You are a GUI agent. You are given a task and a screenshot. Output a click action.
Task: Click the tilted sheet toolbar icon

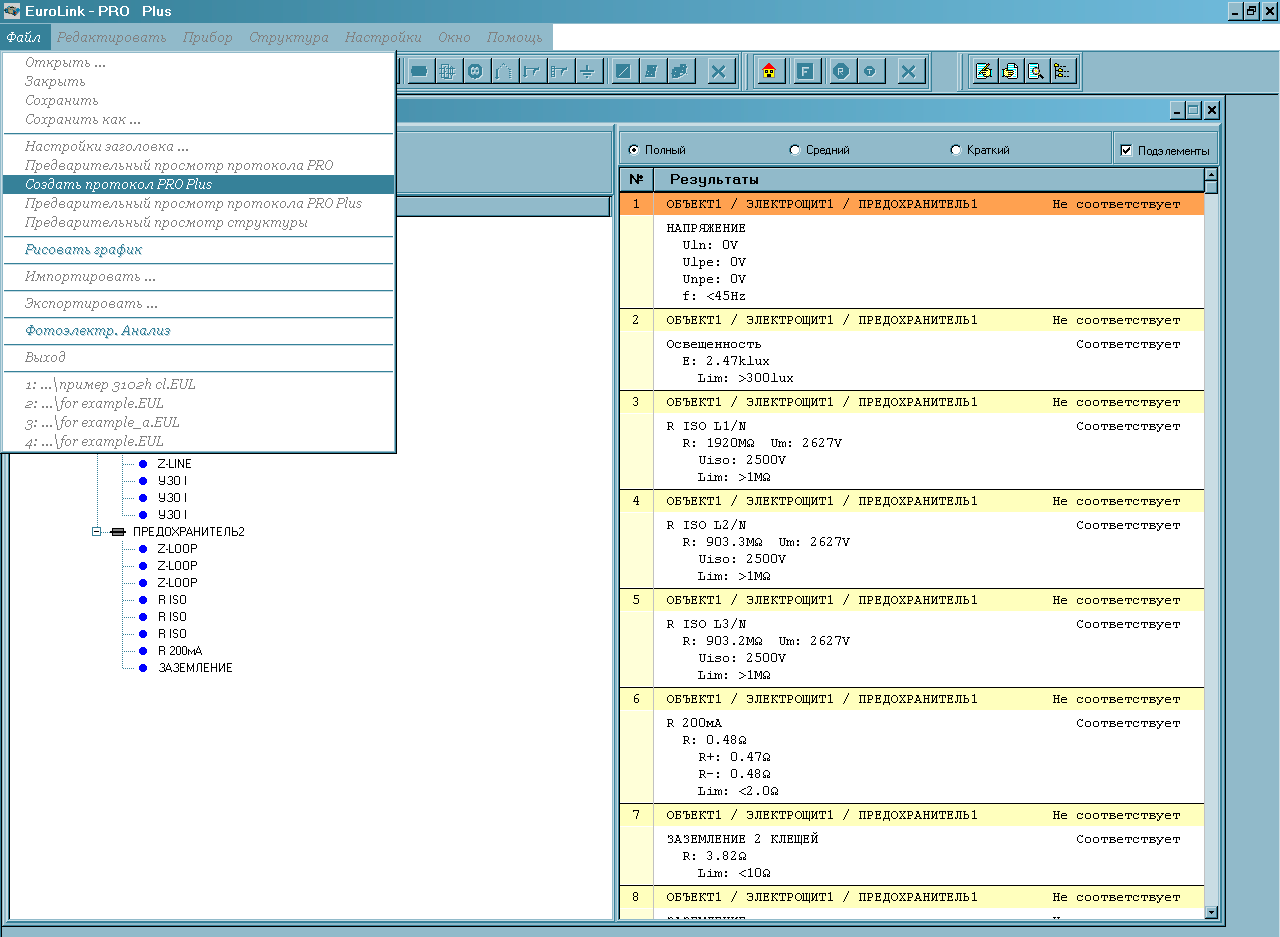[652, 72]
